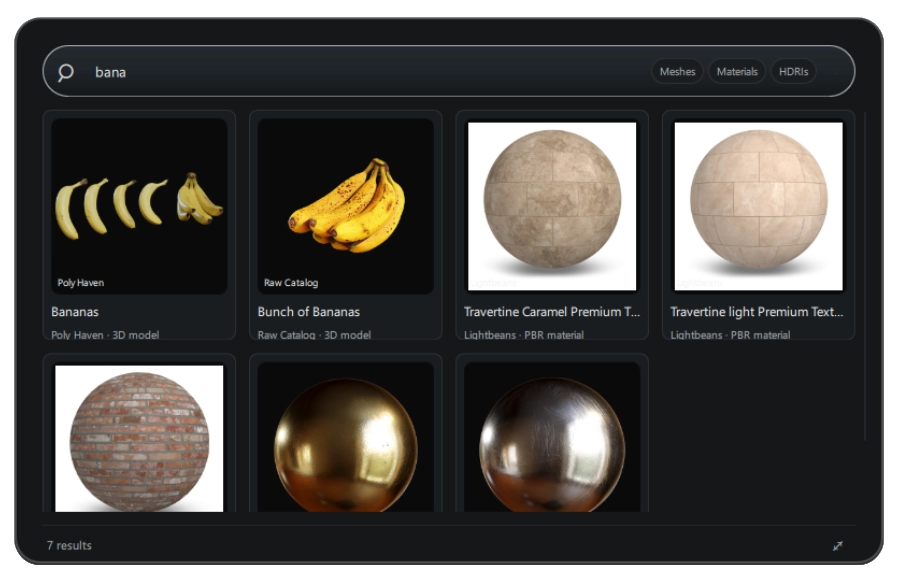Click the "Raw Catalog" badge on thumbnail
Screen dimensions: 900x580
291,283
